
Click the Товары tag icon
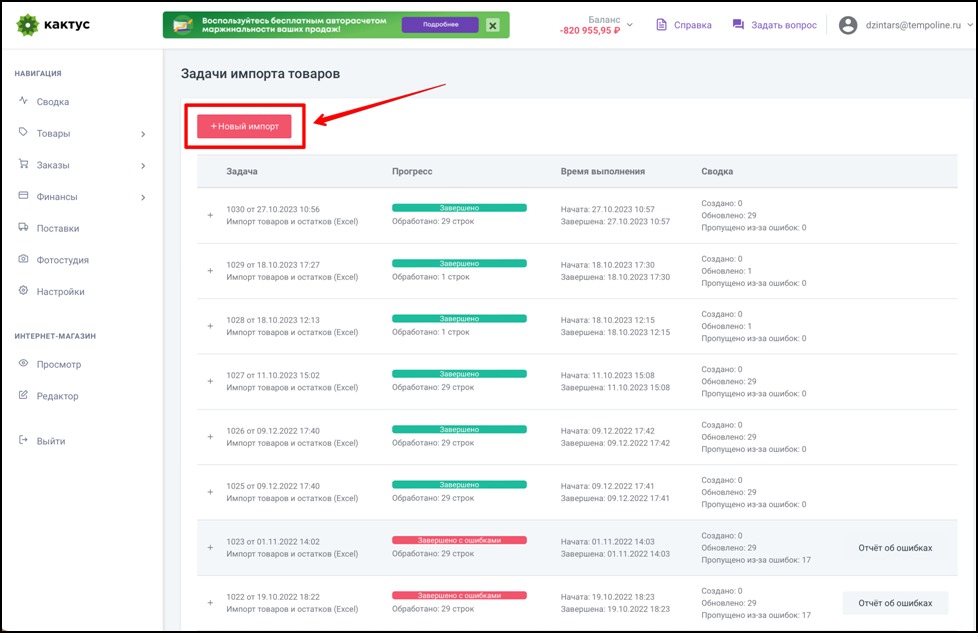point(23,133)
